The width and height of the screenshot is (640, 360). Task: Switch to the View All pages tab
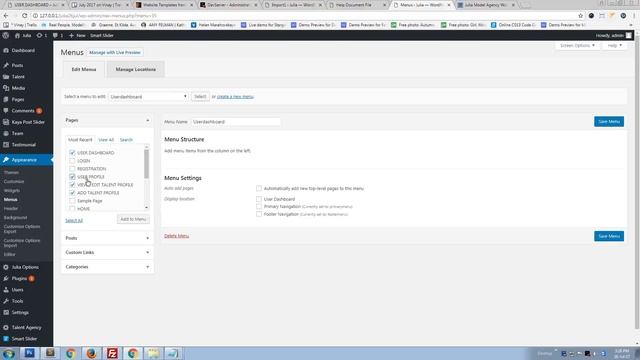tap(106, 140)
